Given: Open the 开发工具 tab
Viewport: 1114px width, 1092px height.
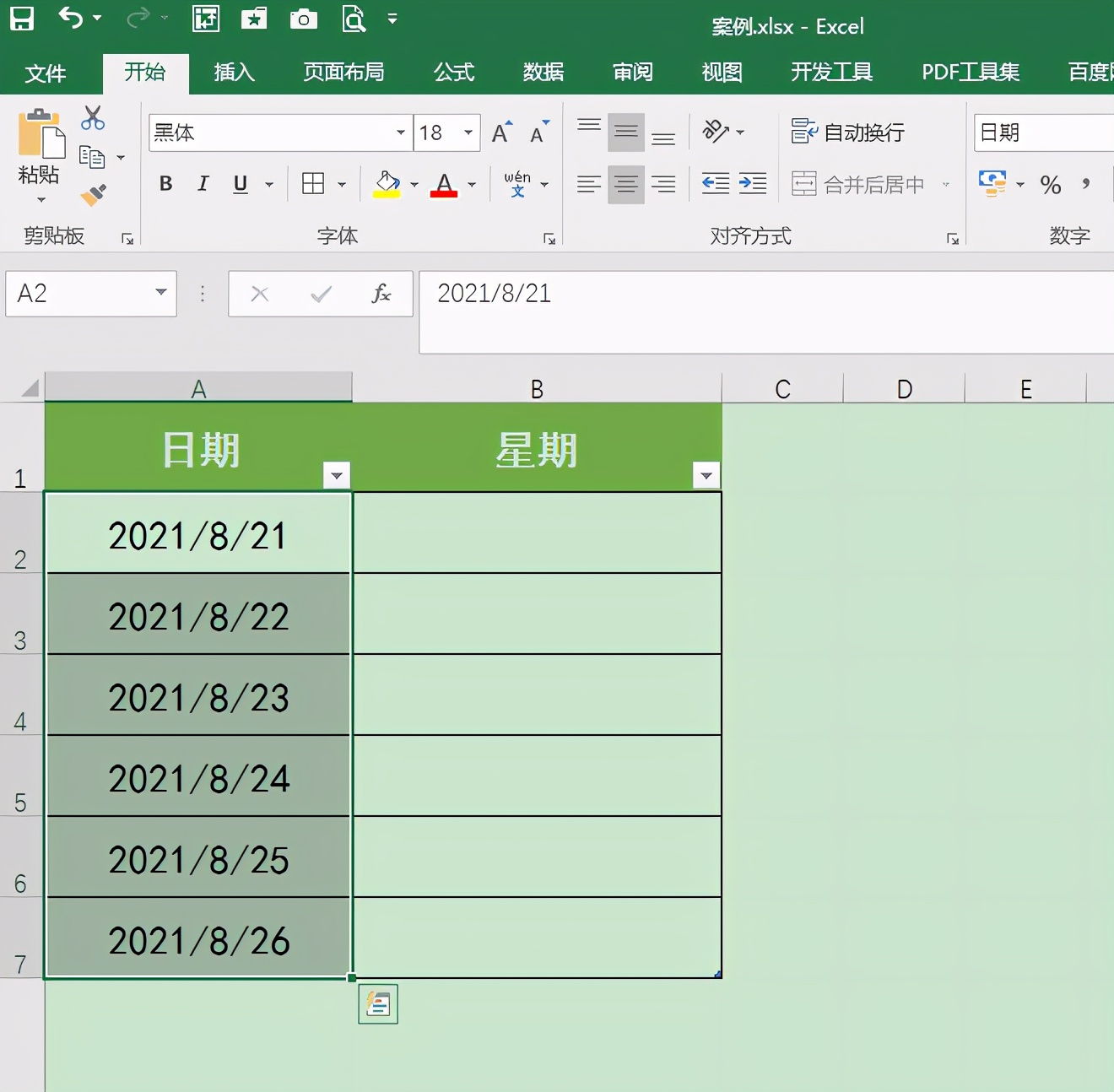Looking at the screenshot, I should coord(832,73).
